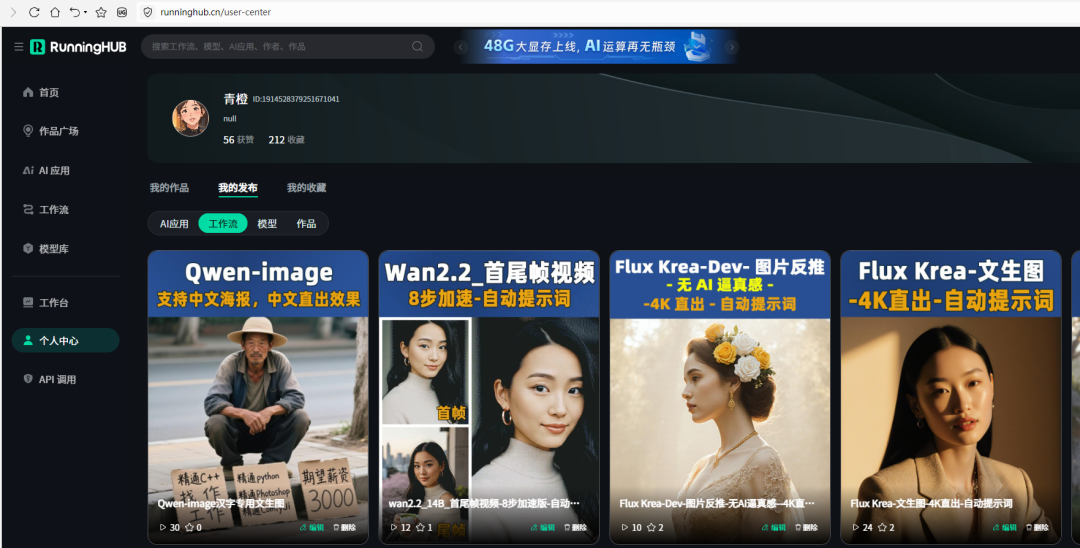This screenshot has width=1080, height=548.
Task: Click the RunningHUB logo
Action: pyautogui.click(x=78, y=47)
